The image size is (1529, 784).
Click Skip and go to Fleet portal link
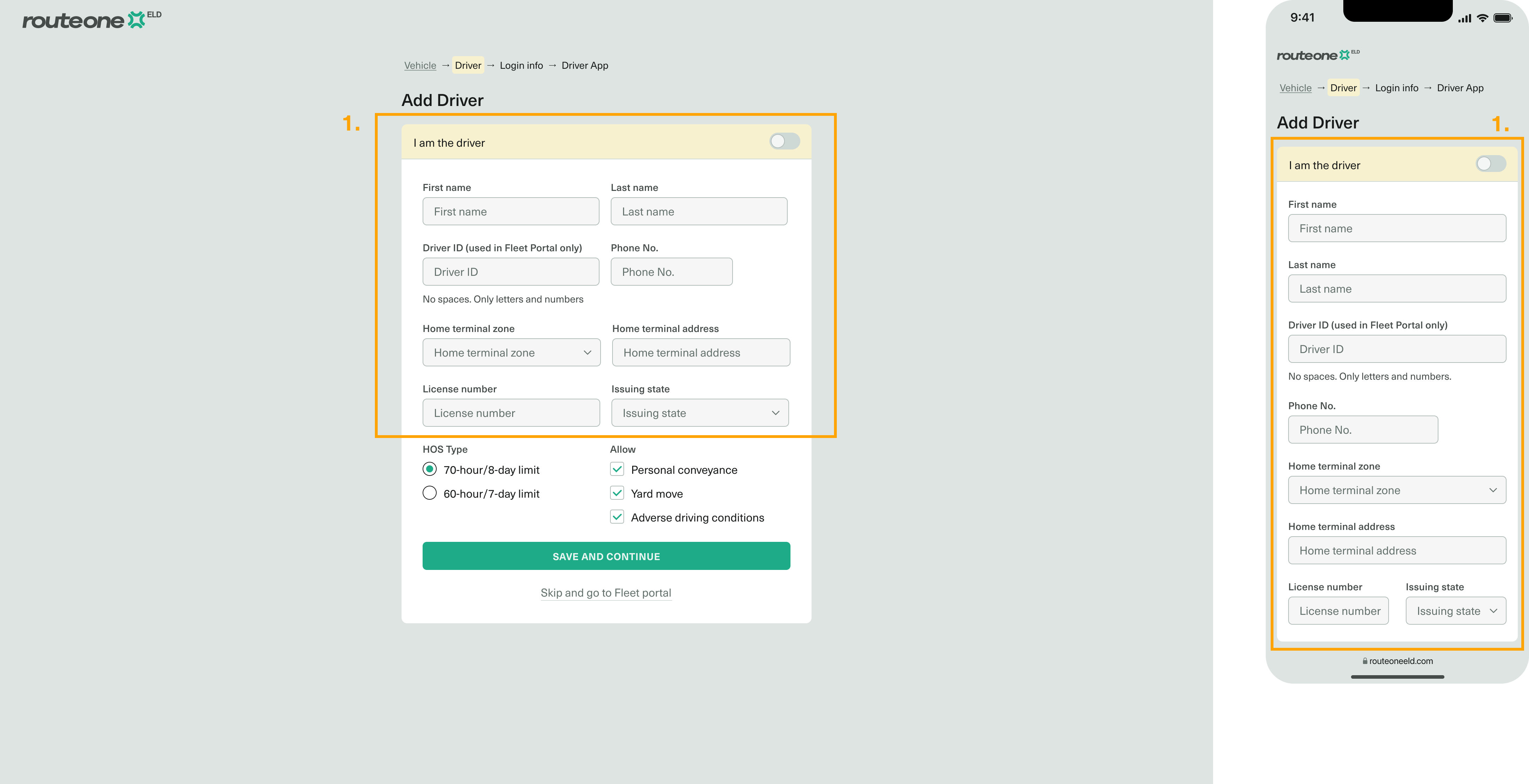point(605,593)
